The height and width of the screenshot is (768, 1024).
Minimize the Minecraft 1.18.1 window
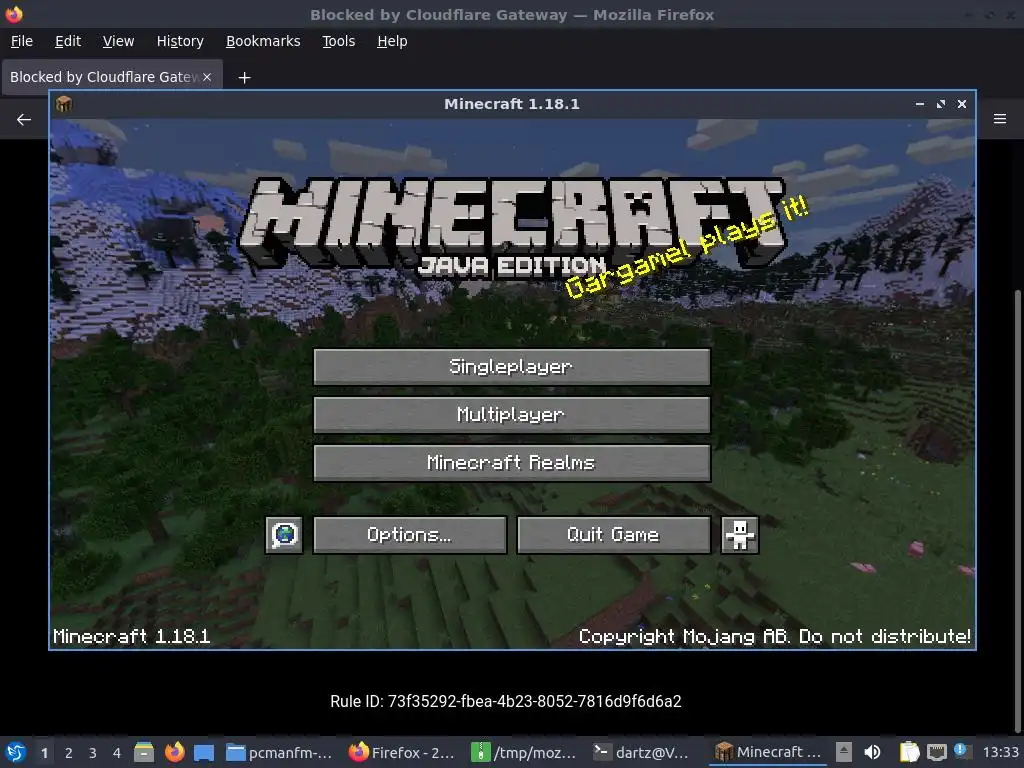pos(920,104)
